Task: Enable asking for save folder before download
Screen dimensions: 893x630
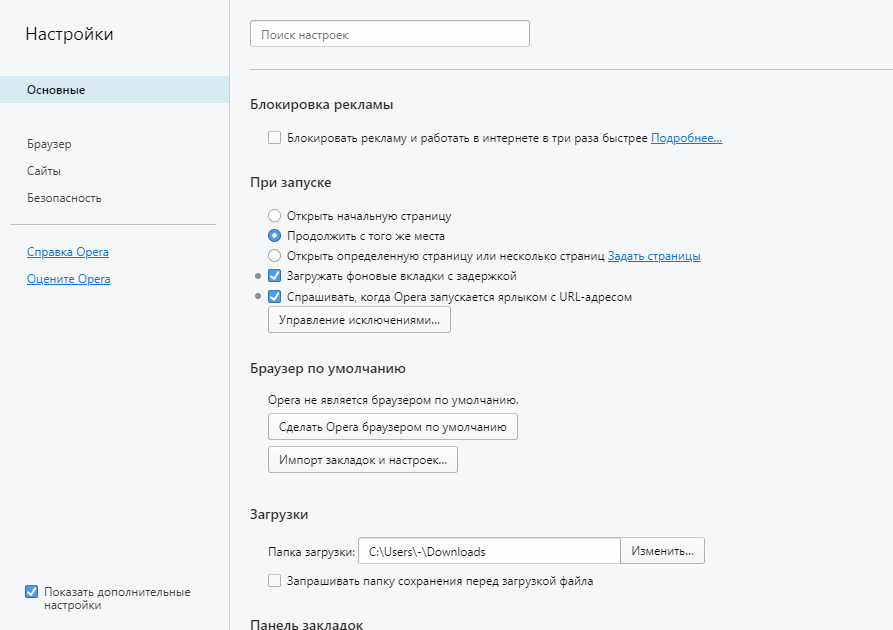Action: 275,581
